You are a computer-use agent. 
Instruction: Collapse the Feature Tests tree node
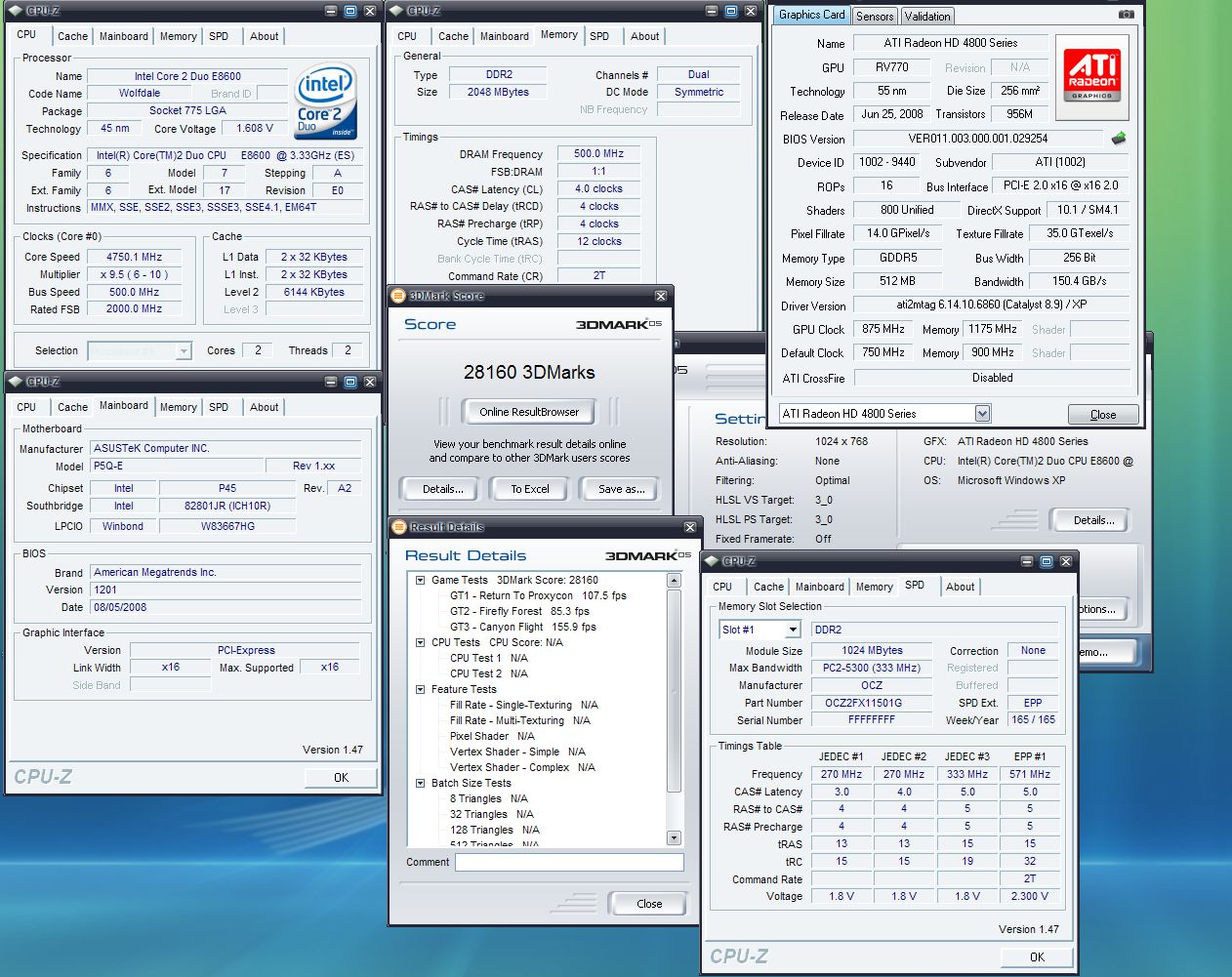tap(421, 689)
